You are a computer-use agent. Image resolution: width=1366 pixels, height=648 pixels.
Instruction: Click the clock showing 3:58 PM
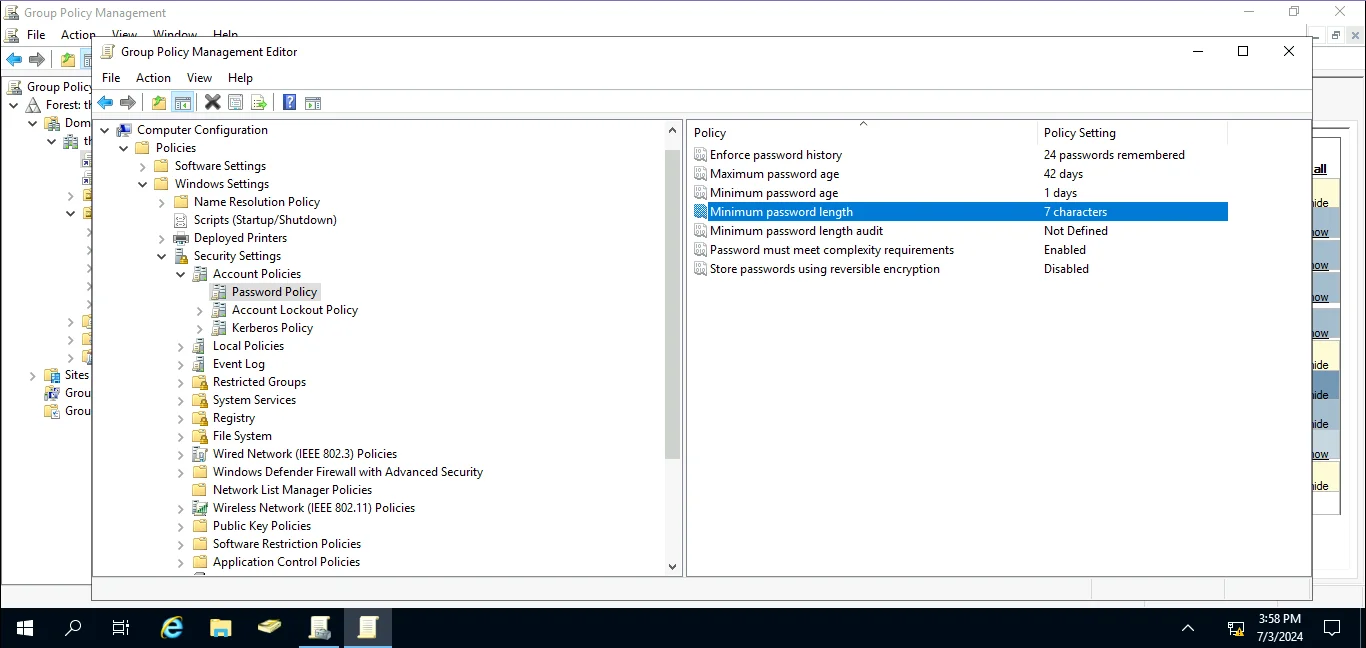pyautogui.click(x=1280, y=620)
